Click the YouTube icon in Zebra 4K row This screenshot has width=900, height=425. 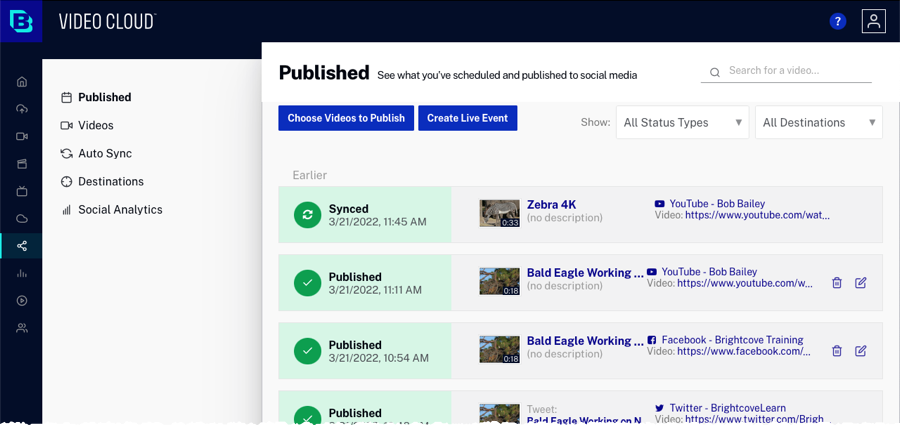[660, 204]
